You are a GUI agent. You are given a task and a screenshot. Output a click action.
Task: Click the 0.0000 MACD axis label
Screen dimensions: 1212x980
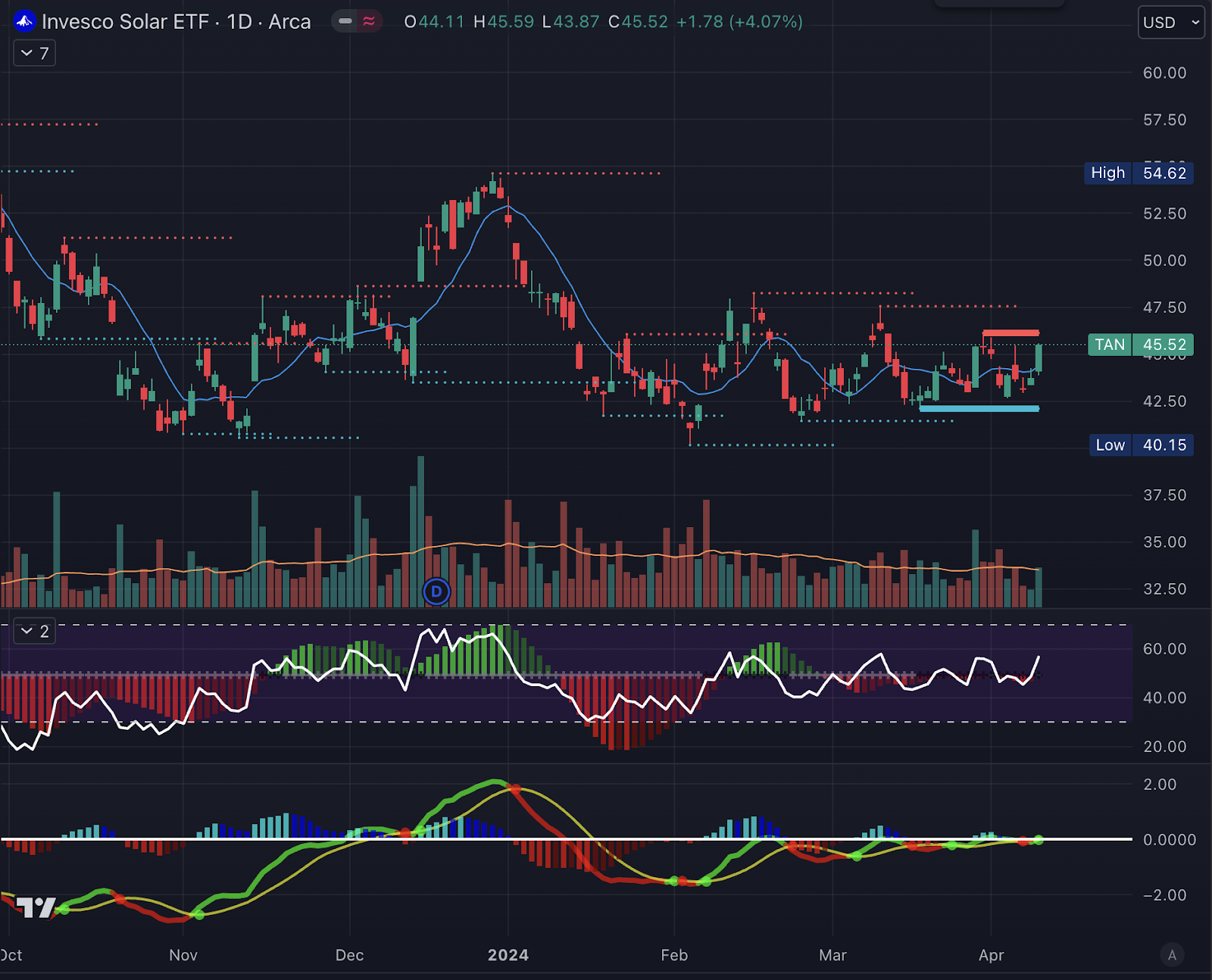[x=1170, y=840]
